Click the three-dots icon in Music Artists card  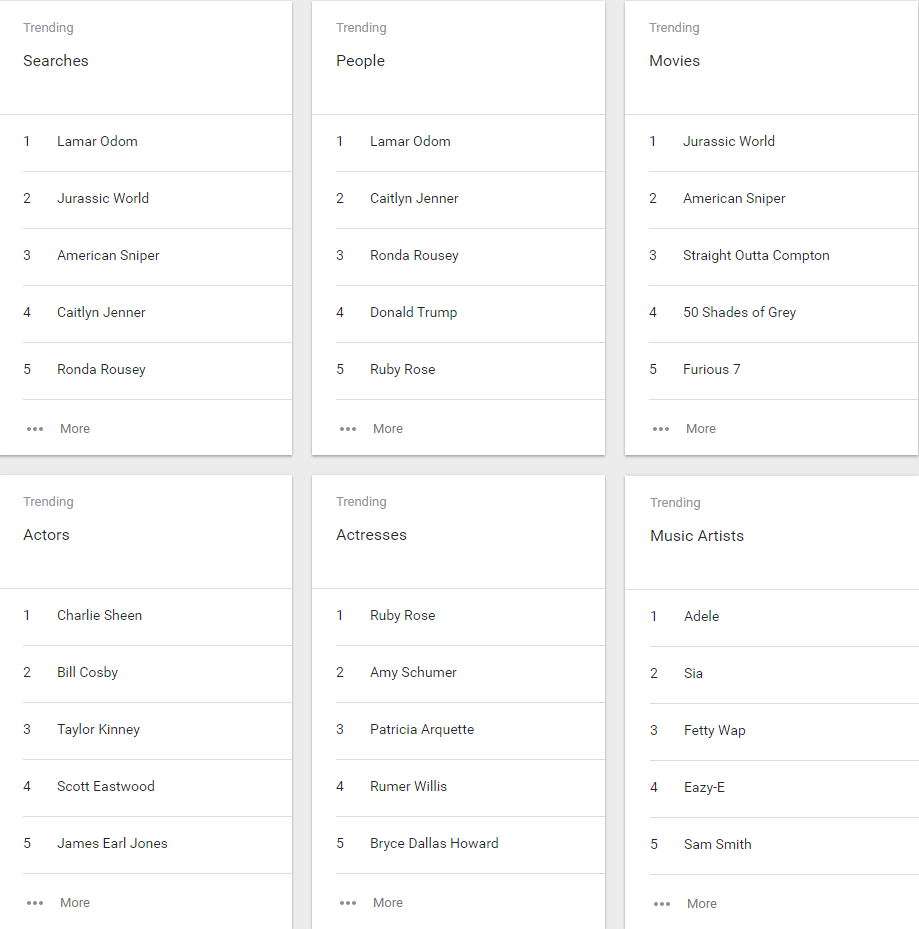[662, 904]
